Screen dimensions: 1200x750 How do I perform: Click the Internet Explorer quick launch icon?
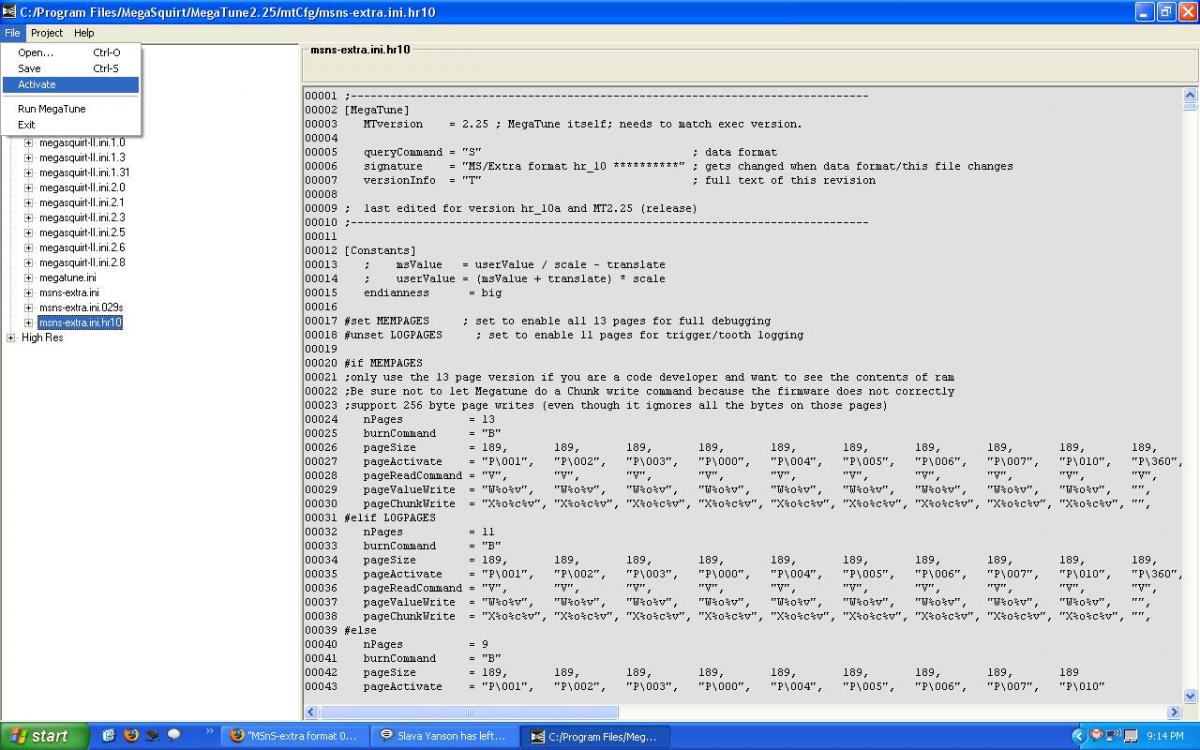click(x=109, y=736)
